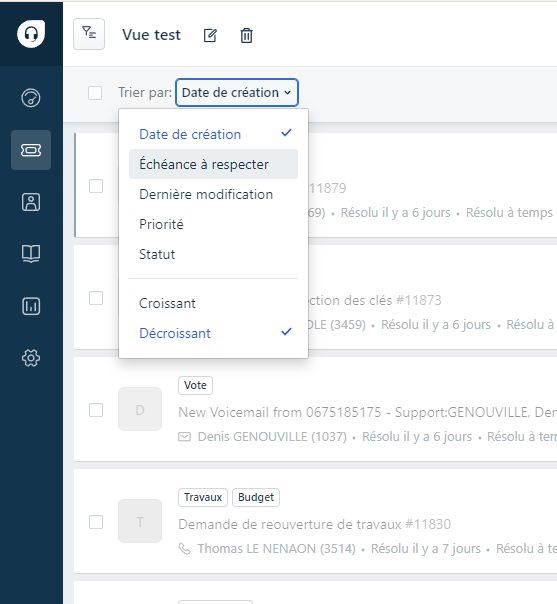Choose Dernière modification sort option

point(213,194)
